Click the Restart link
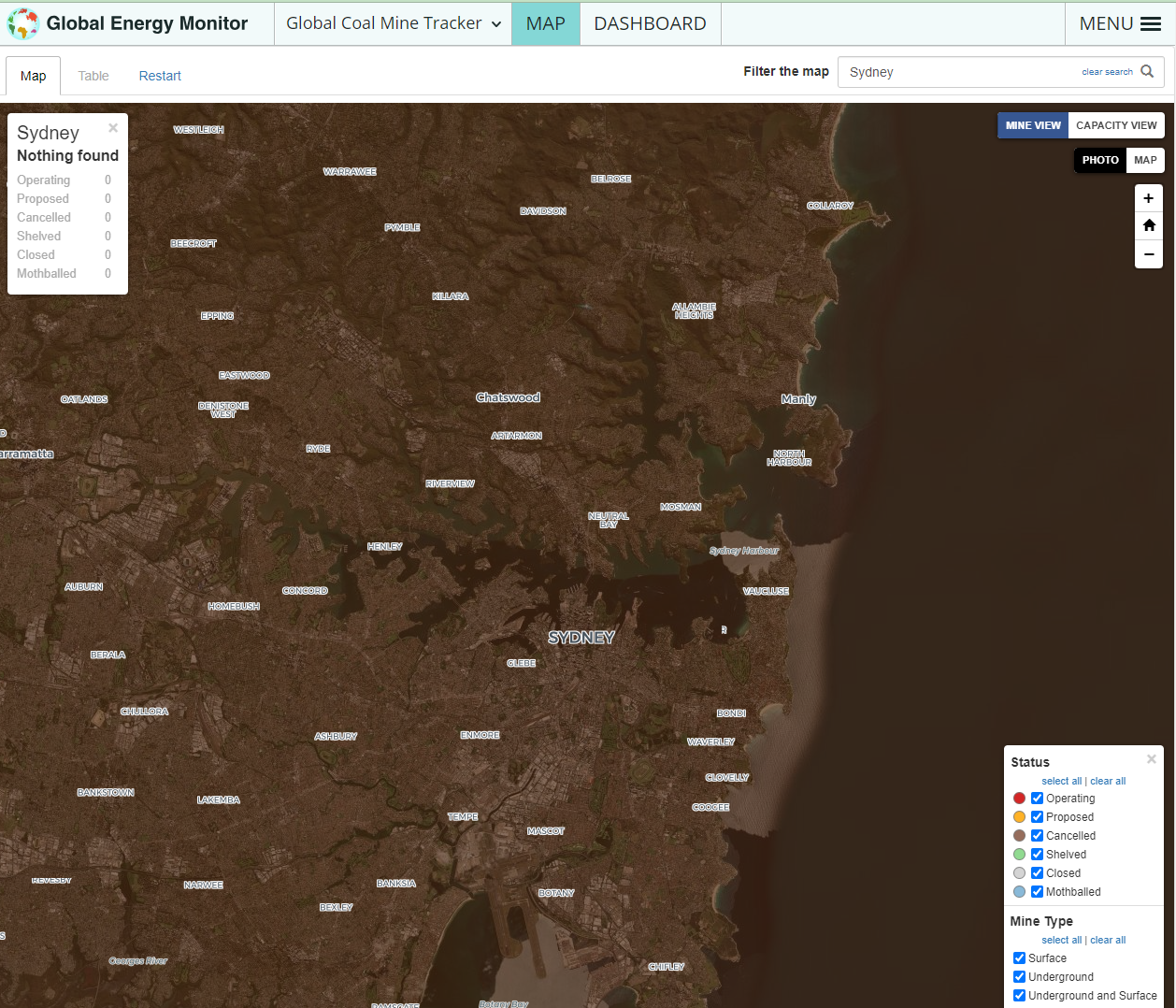The image size is (1176, 1008). [160, 76]
